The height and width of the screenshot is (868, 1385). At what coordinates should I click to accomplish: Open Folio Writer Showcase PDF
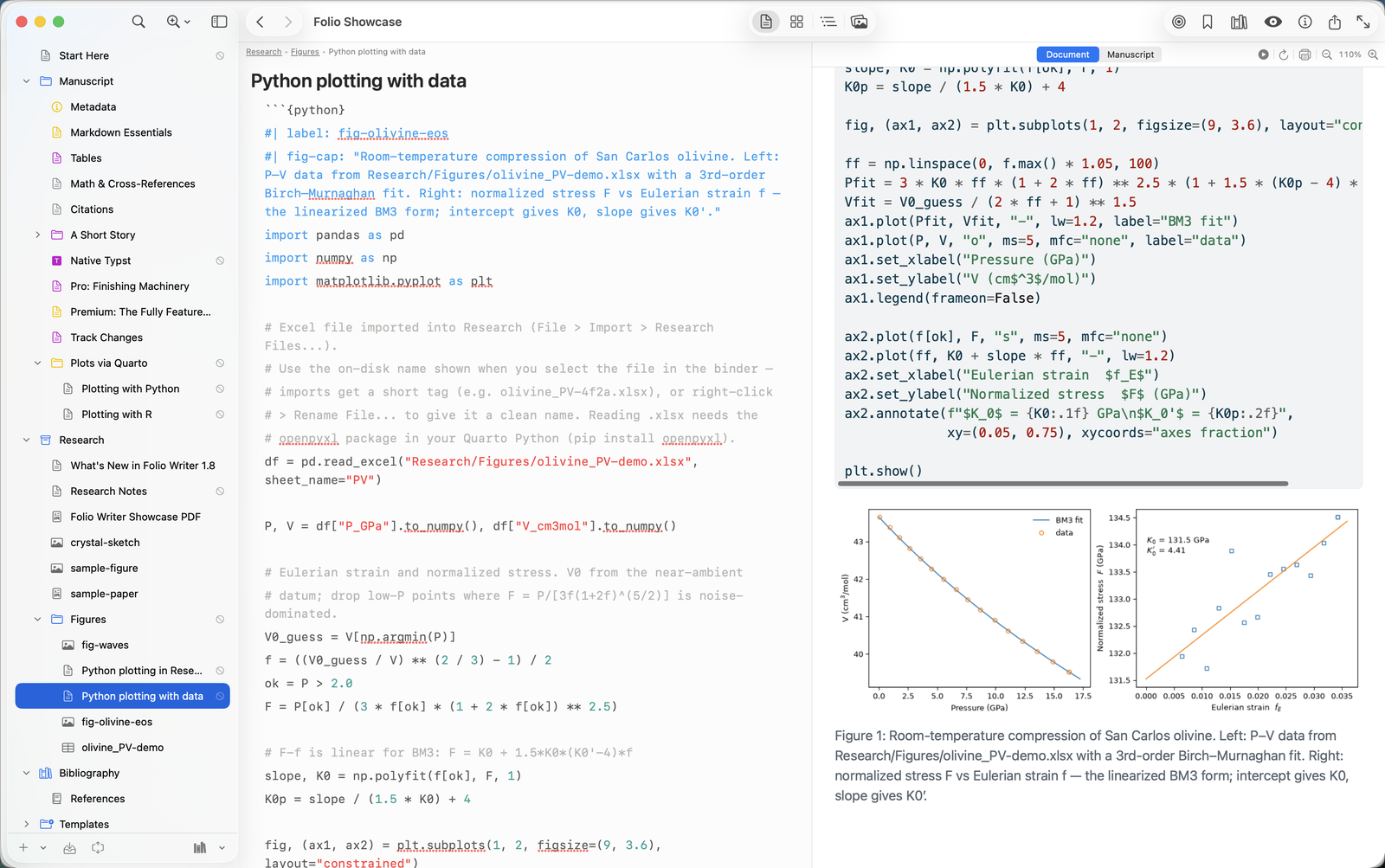click(135, 517)
